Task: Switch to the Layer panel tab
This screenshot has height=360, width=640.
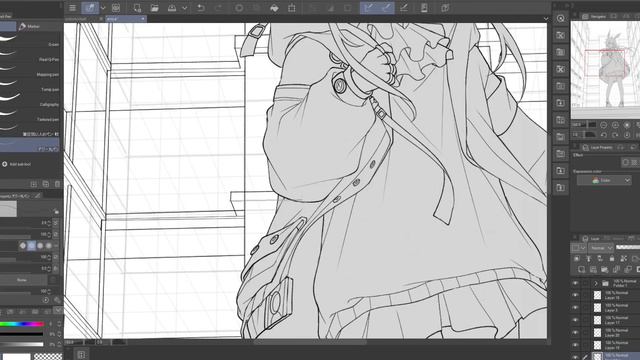Action: pyautogui.click(x=591, y=238)
